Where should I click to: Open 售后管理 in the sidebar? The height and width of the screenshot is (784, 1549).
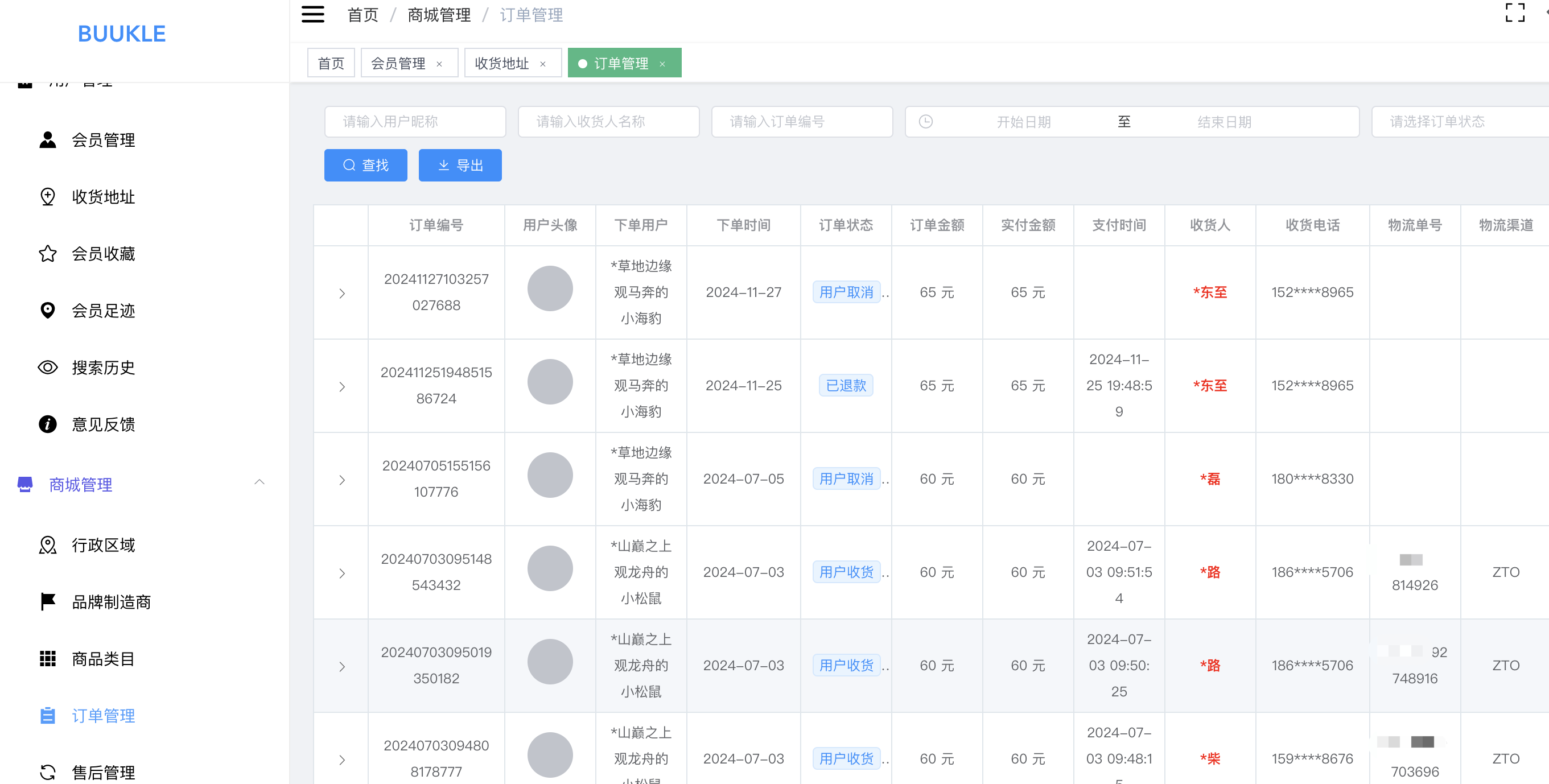(x=104, y=772)
